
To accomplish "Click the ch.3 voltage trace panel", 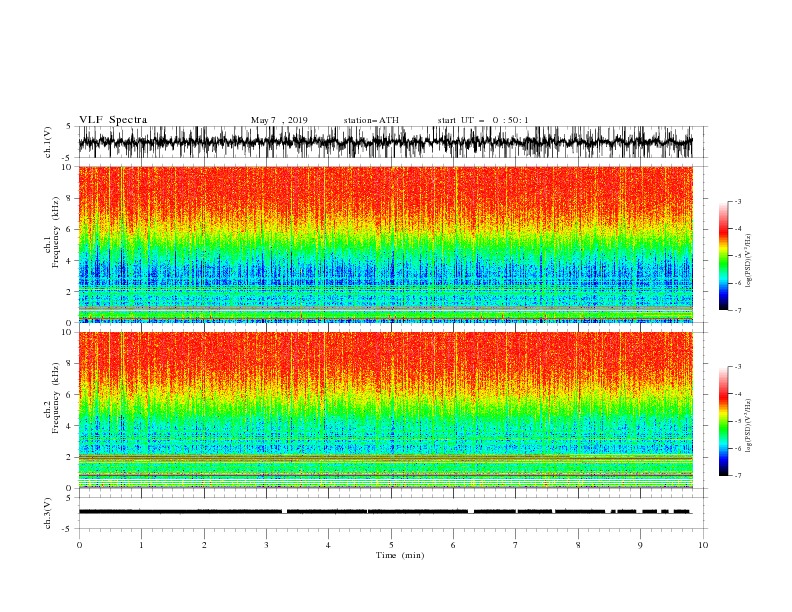I will click(x=392, y=513).
